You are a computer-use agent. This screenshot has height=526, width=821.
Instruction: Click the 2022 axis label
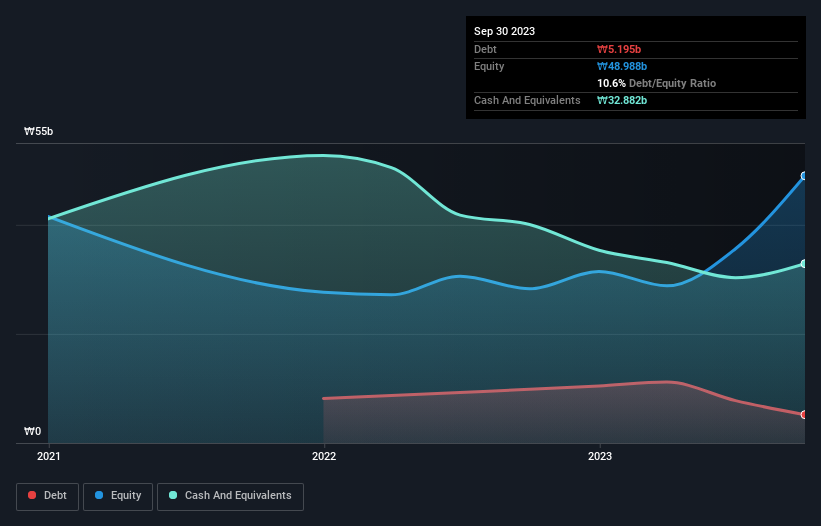tap(324, 456)
